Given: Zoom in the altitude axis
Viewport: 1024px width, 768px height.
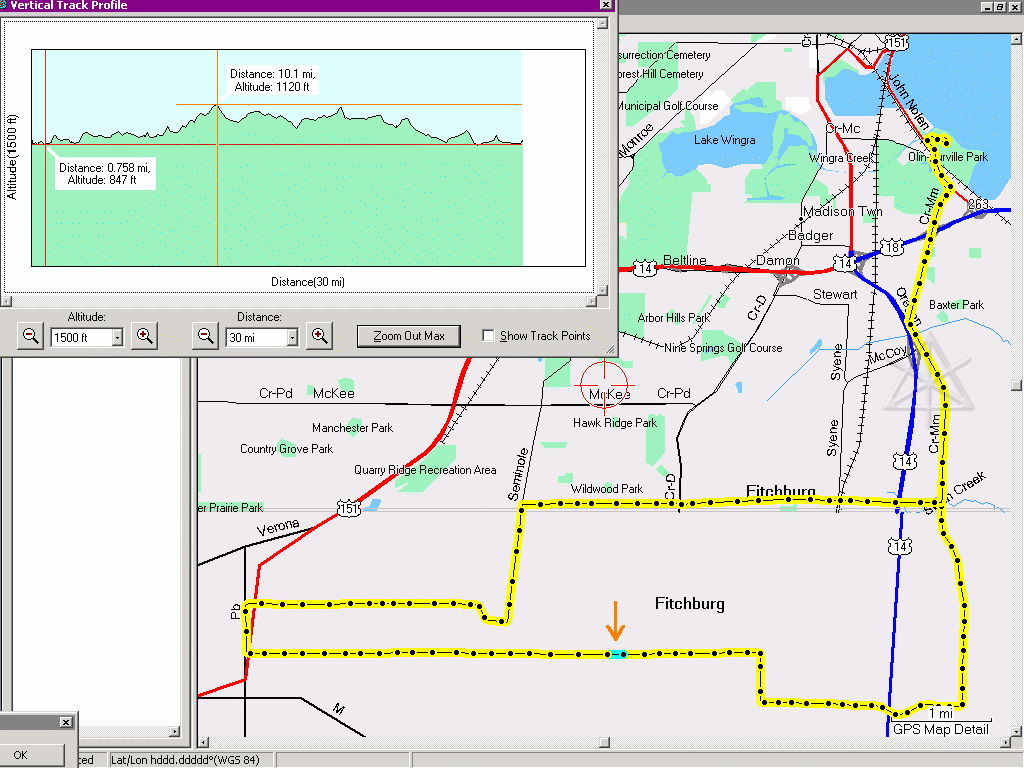Looking at the screenshot, I should 145,336.
